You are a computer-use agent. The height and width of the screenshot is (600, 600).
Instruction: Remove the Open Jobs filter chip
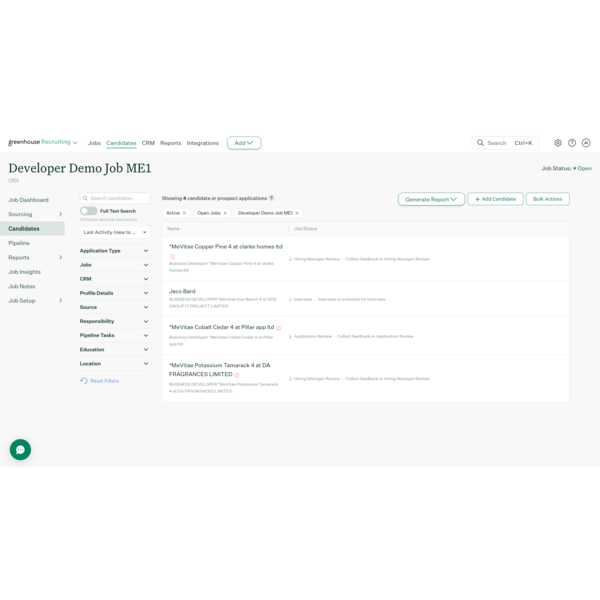[225, 213]
